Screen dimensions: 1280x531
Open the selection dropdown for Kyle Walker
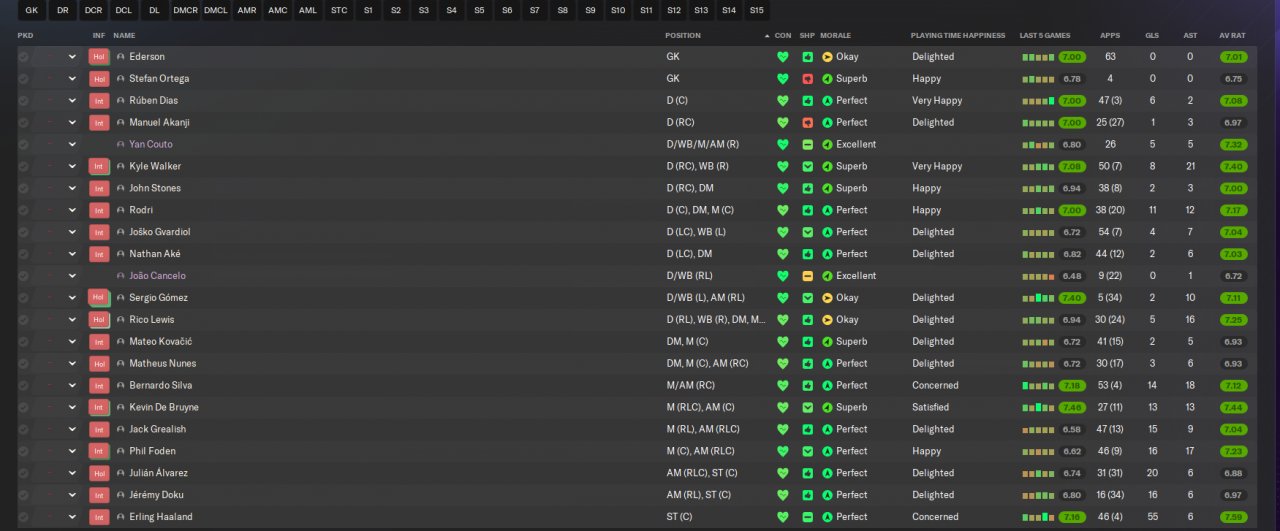coord(72,167)
